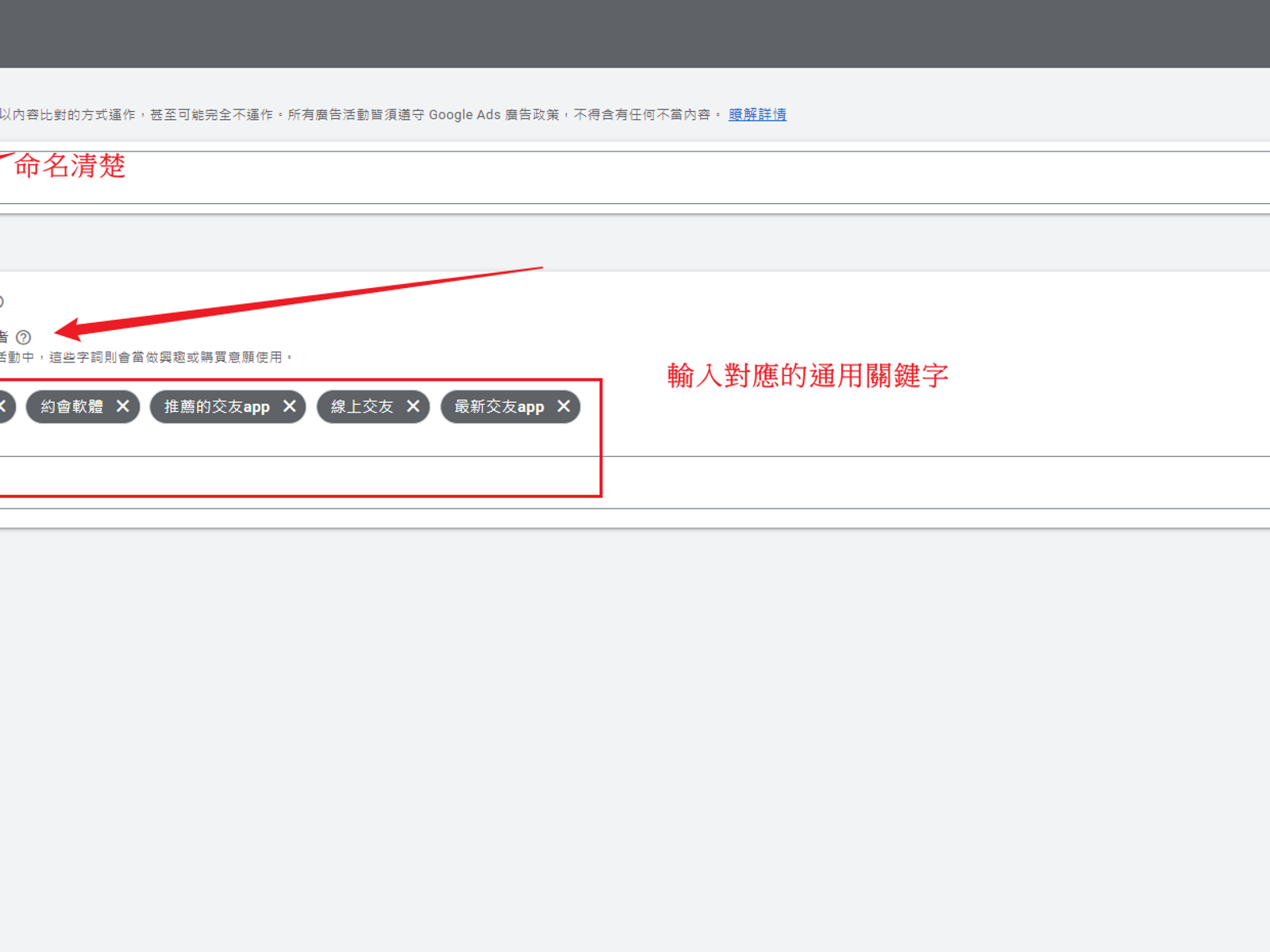1270x952 pixels.
Task: Select the 約會軟體 keyword chip label
Action: 72,407
